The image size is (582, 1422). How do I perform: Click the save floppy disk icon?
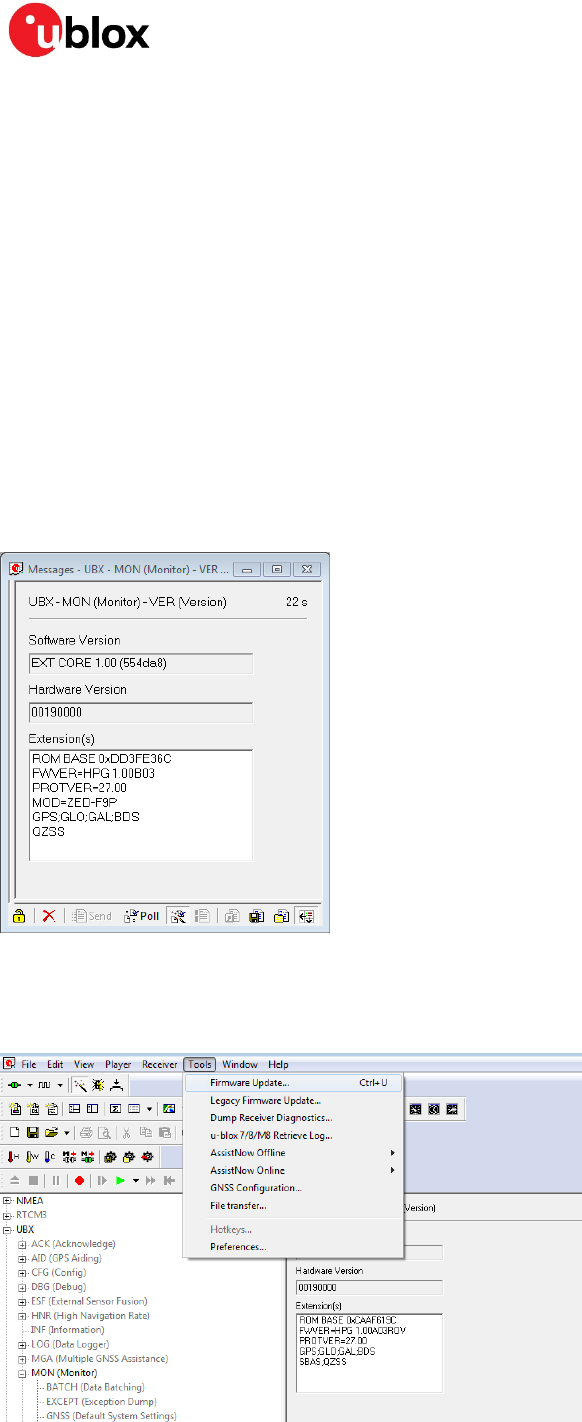coord(33,1132)
